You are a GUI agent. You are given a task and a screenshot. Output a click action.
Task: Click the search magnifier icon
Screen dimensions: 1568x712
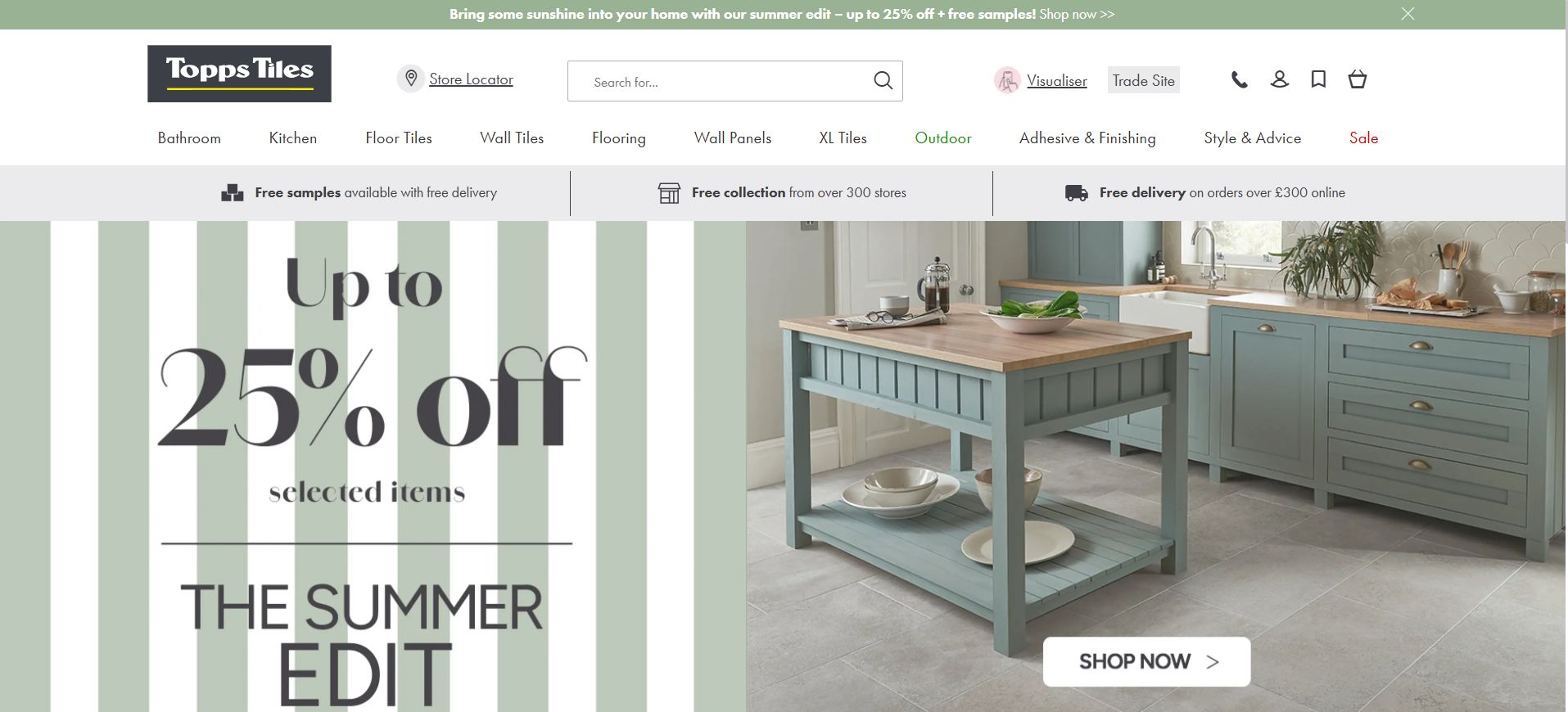click(883, 80)
